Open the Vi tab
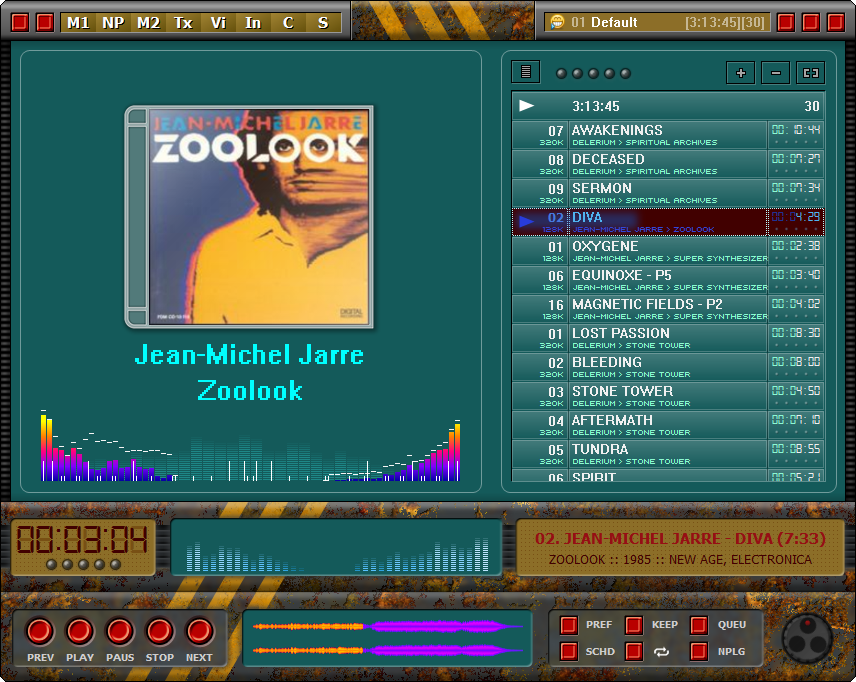 pos(218,22)
